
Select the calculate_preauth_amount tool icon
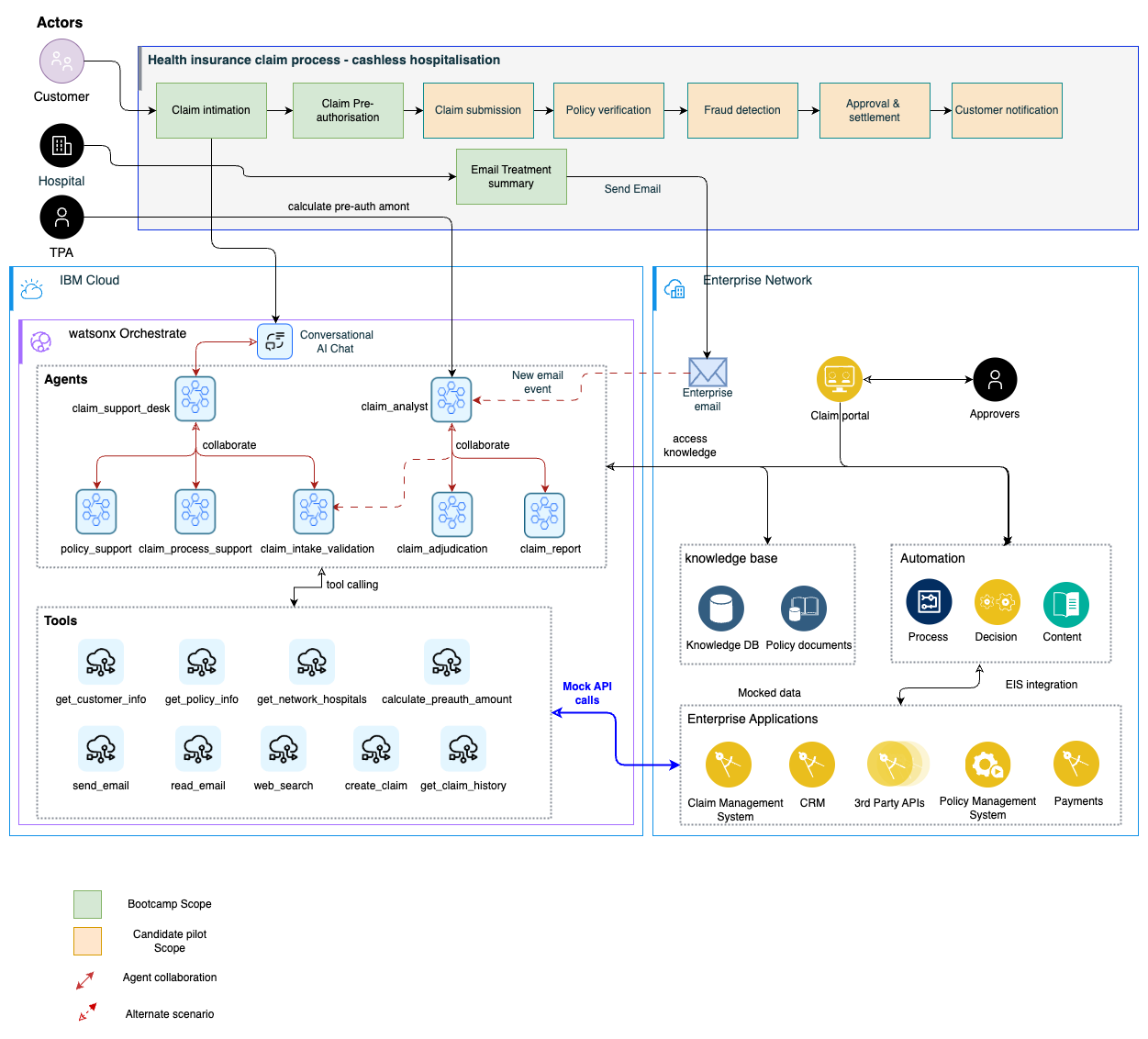447,662
